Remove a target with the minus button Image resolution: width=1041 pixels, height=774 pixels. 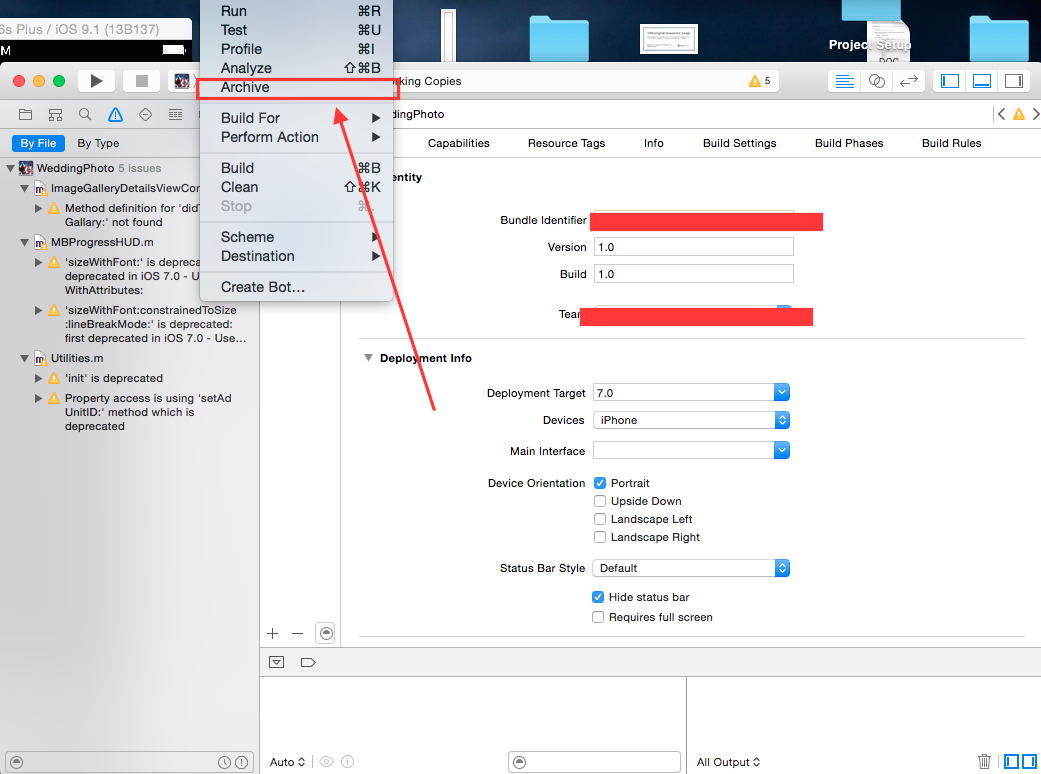[297, 633]
